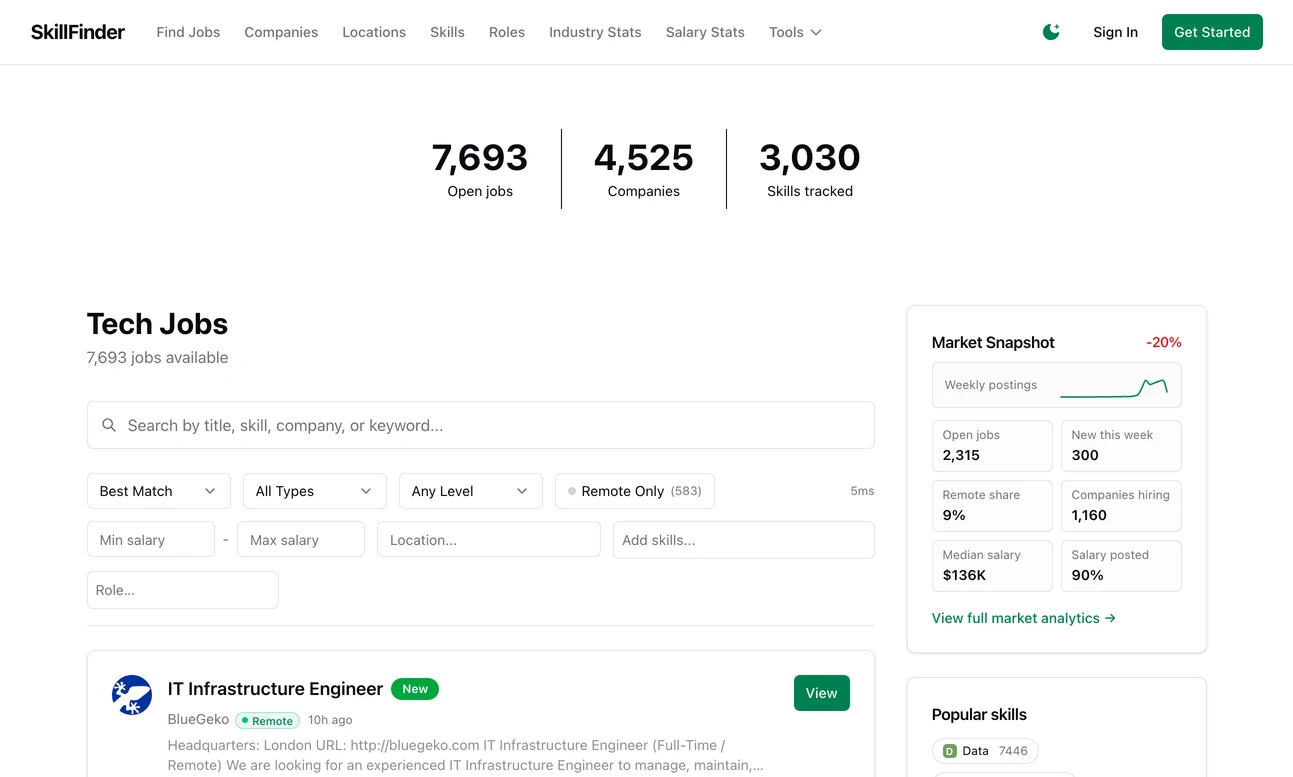This screenshot has width=1293, height=777.
Task: Click the Min salary field
Action: pyautogui.click(x=151, y=540)
